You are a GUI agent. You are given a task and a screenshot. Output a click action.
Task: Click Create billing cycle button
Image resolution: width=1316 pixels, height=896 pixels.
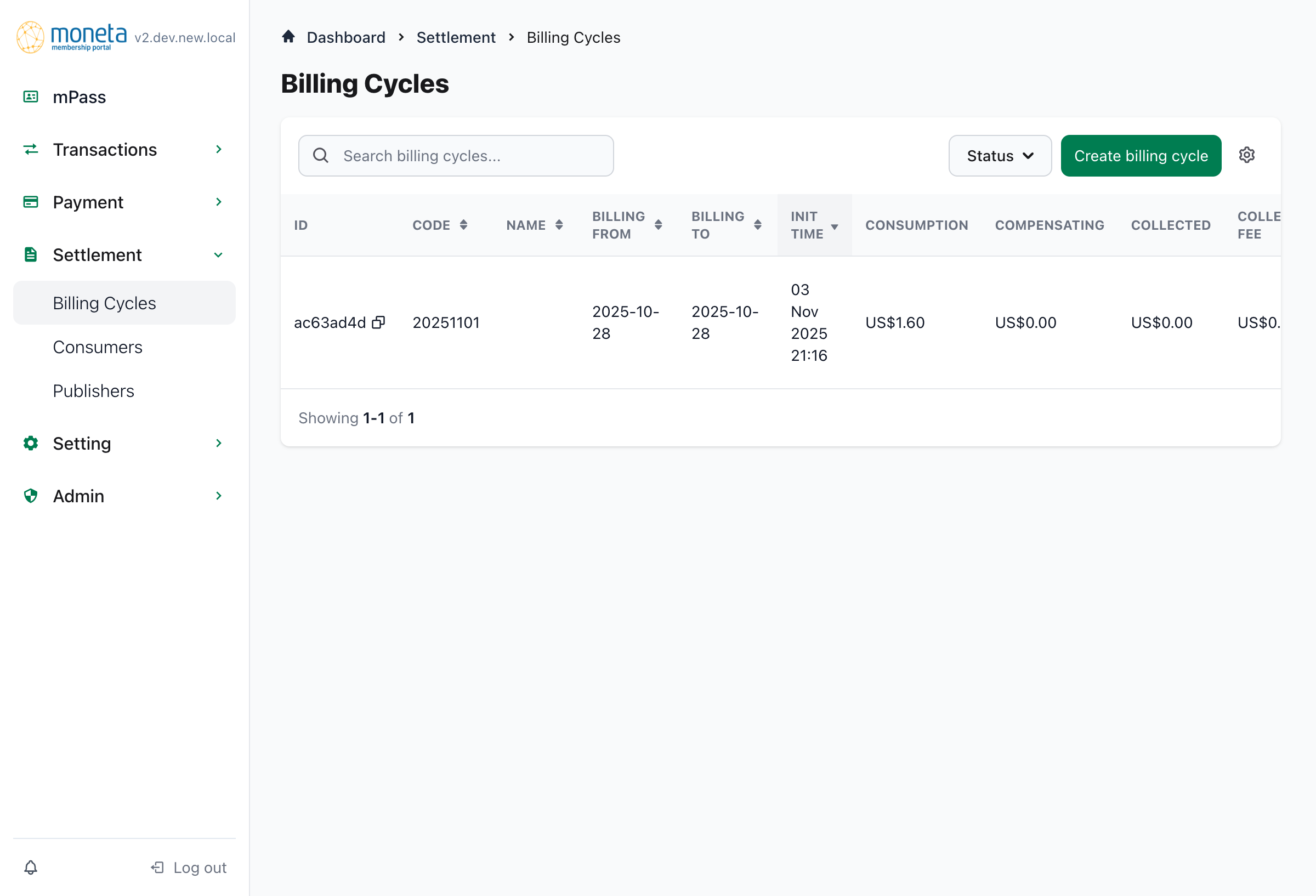tap(1141, 156)
